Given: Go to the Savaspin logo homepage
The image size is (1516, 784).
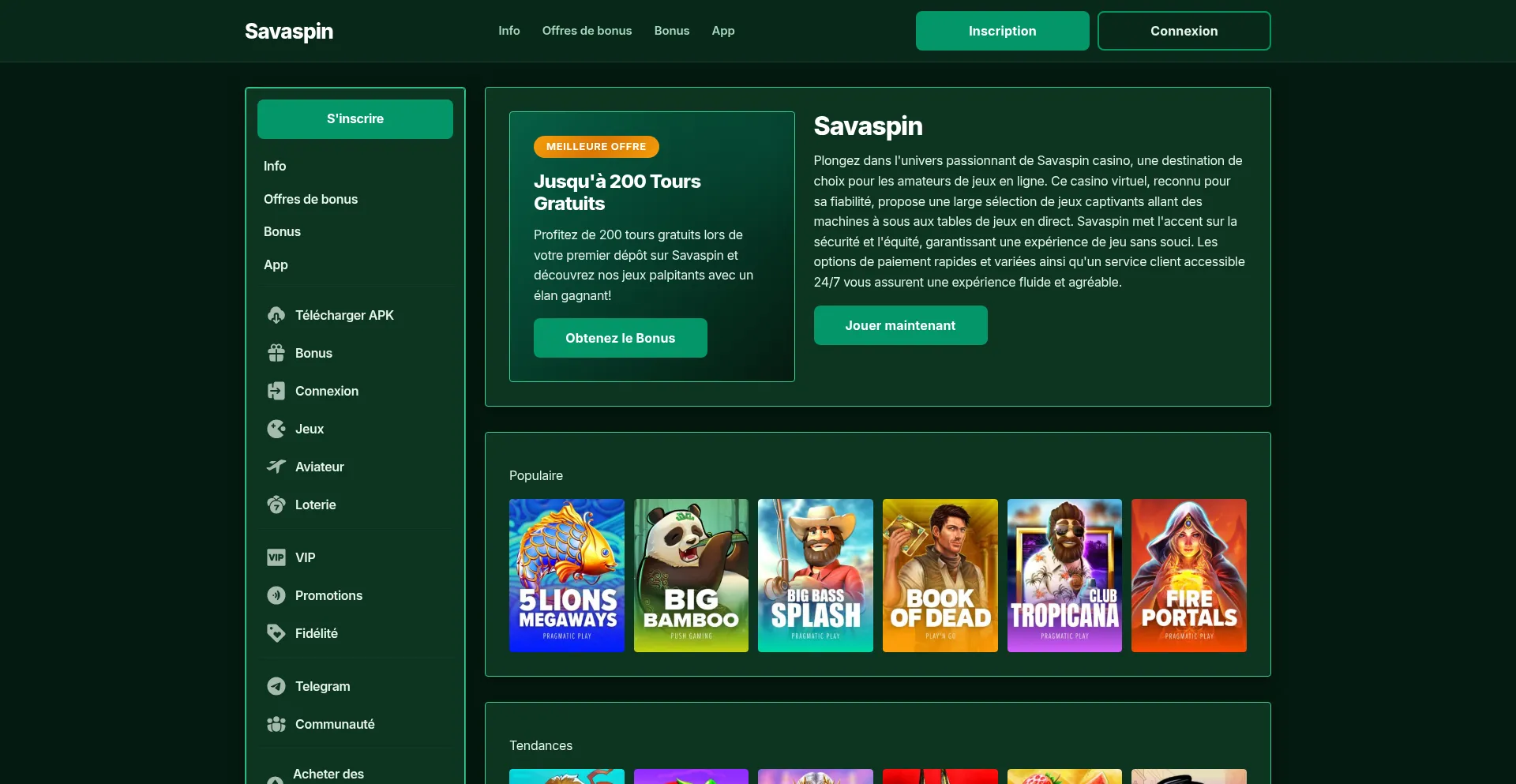Looking at the screenshot, I should pos(289,31).
